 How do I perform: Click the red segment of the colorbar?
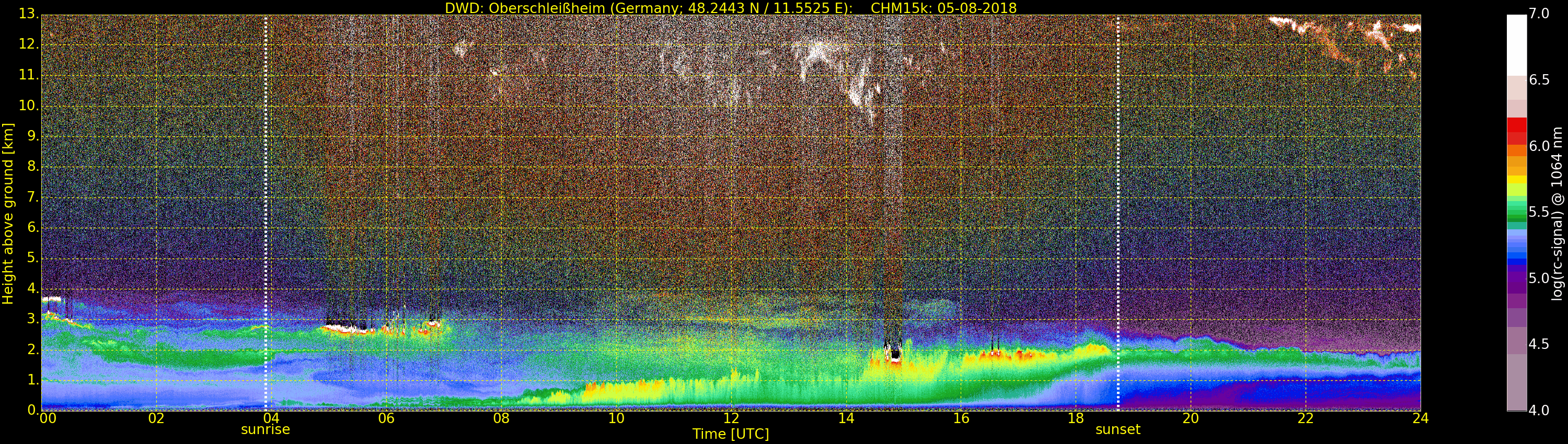(1516, 131)
